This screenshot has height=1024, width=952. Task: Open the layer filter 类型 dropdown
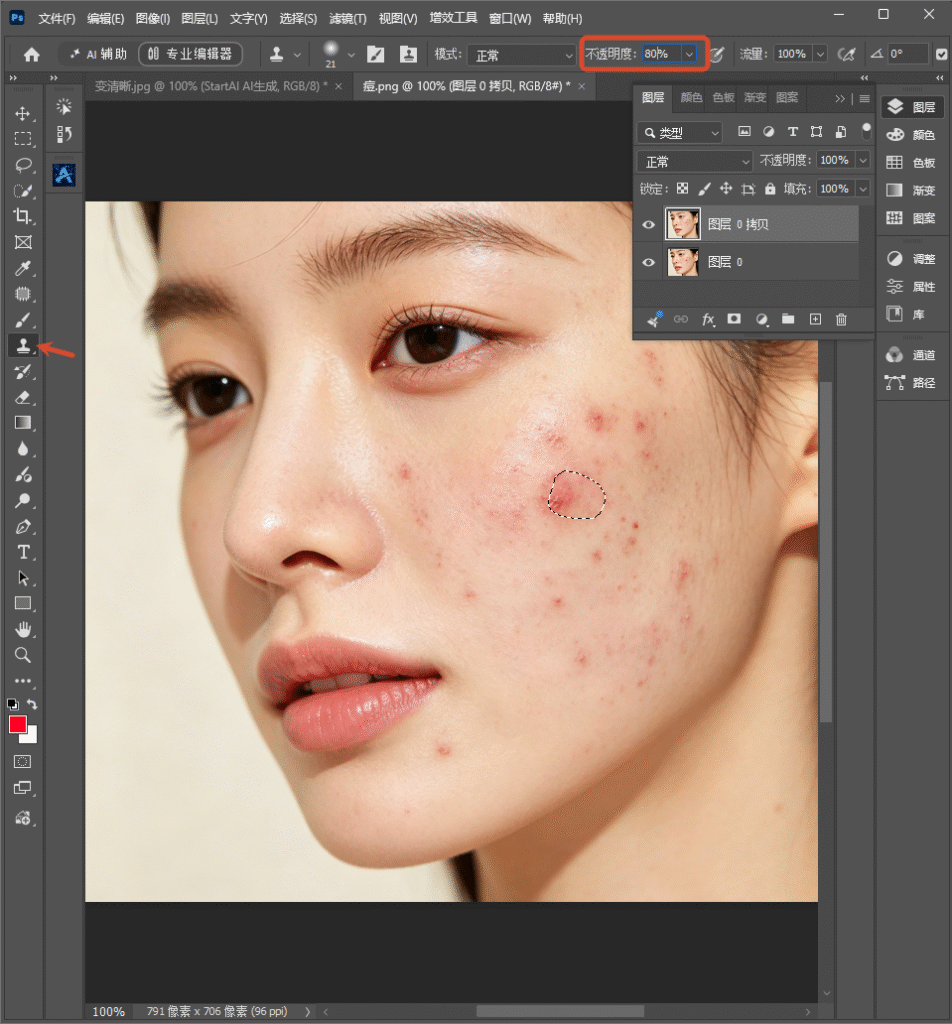coord(680,133)
